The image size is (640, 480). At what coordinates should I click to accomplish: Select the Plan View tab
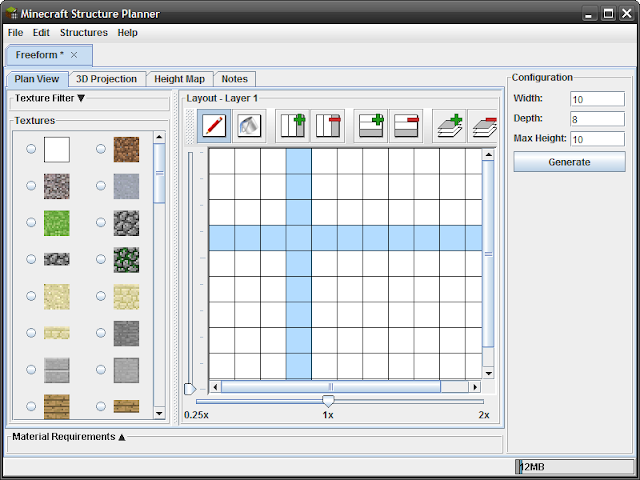37,79
